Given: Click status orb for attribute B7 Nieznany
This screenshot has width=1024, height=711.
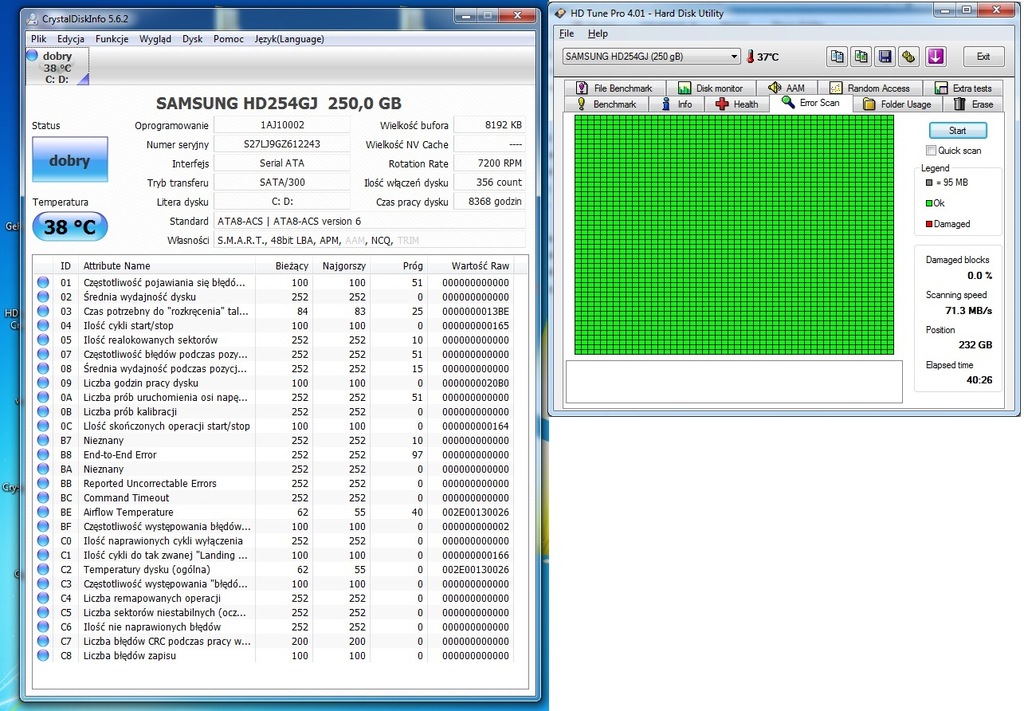Looking at the screenshot, I should [43, 441].
